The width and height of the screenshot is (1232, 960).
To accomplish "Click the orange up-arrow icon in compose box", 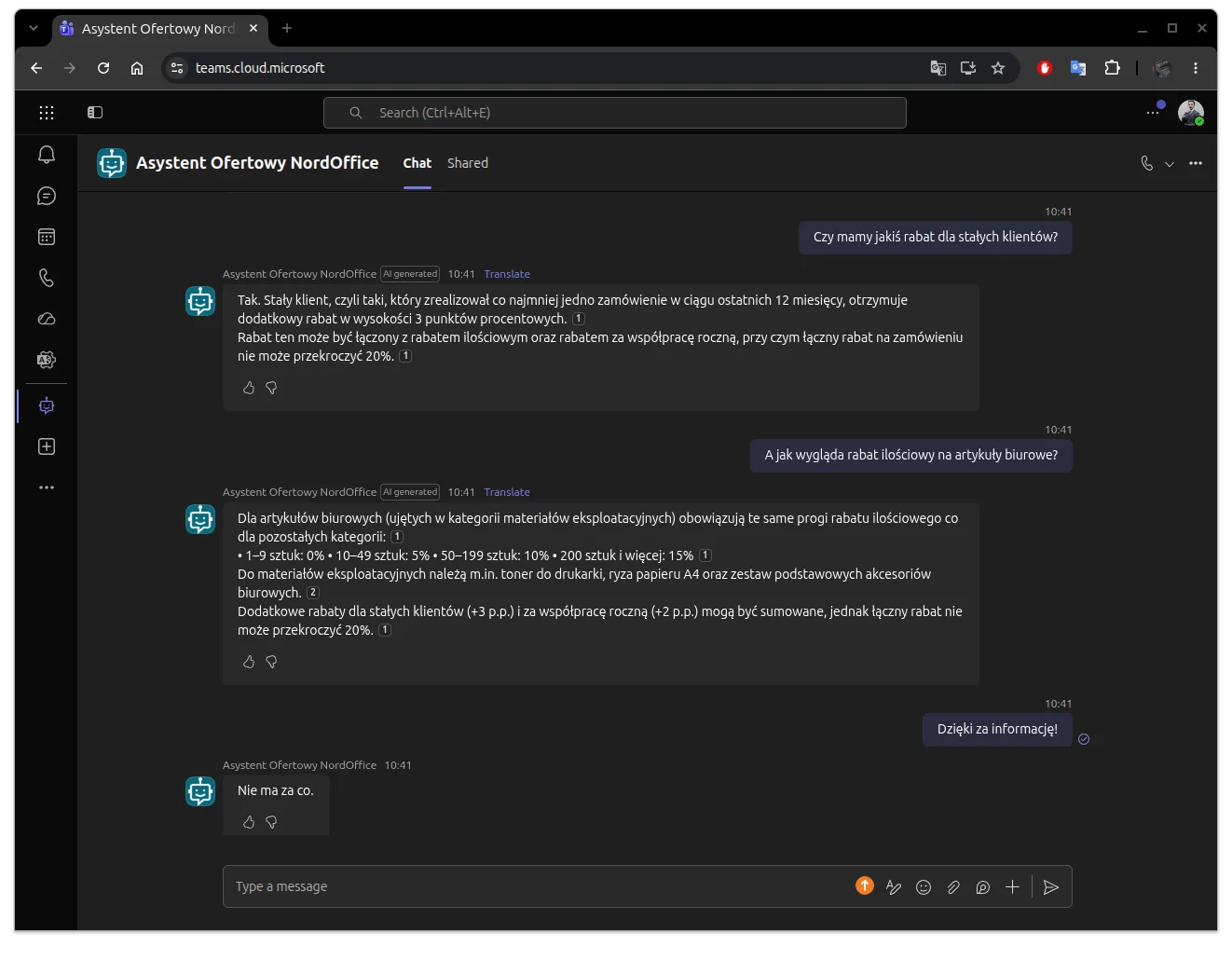I will (865, 886).
